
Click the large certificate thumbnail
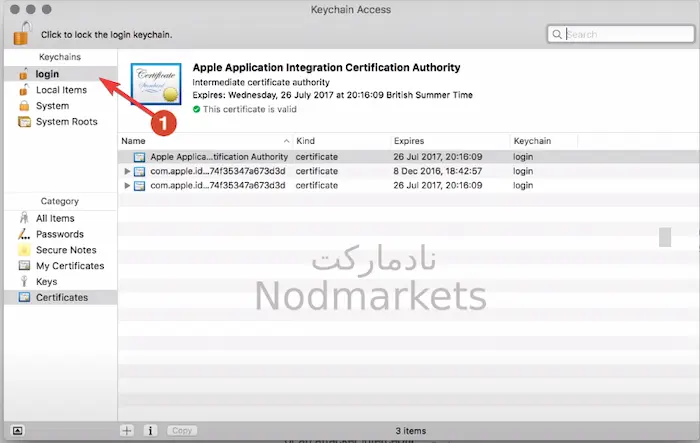pyautogui.click(x=156, y=84)
